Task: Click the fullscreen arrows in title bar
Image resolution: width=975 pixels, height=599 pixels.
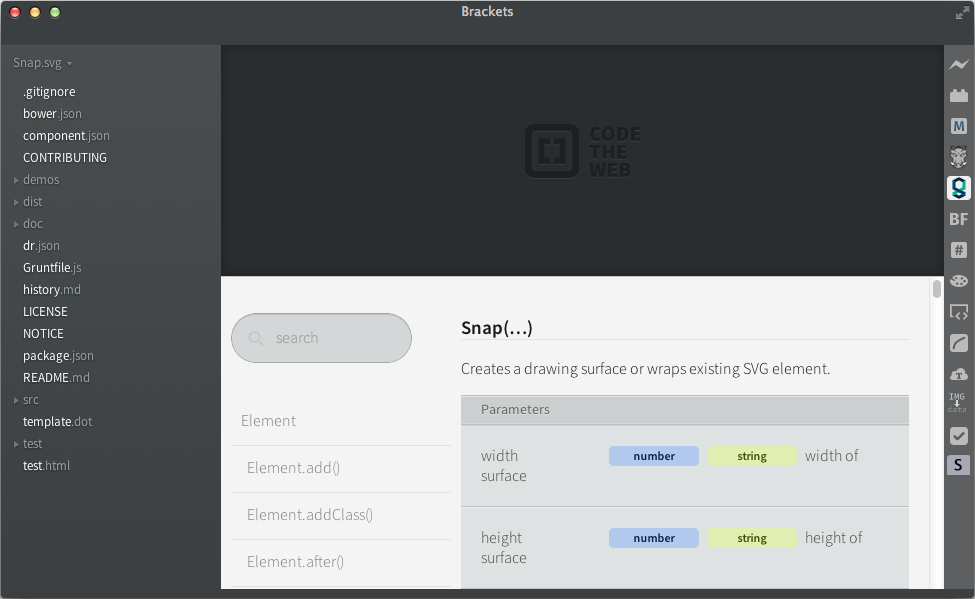Action: pos(962,13)
